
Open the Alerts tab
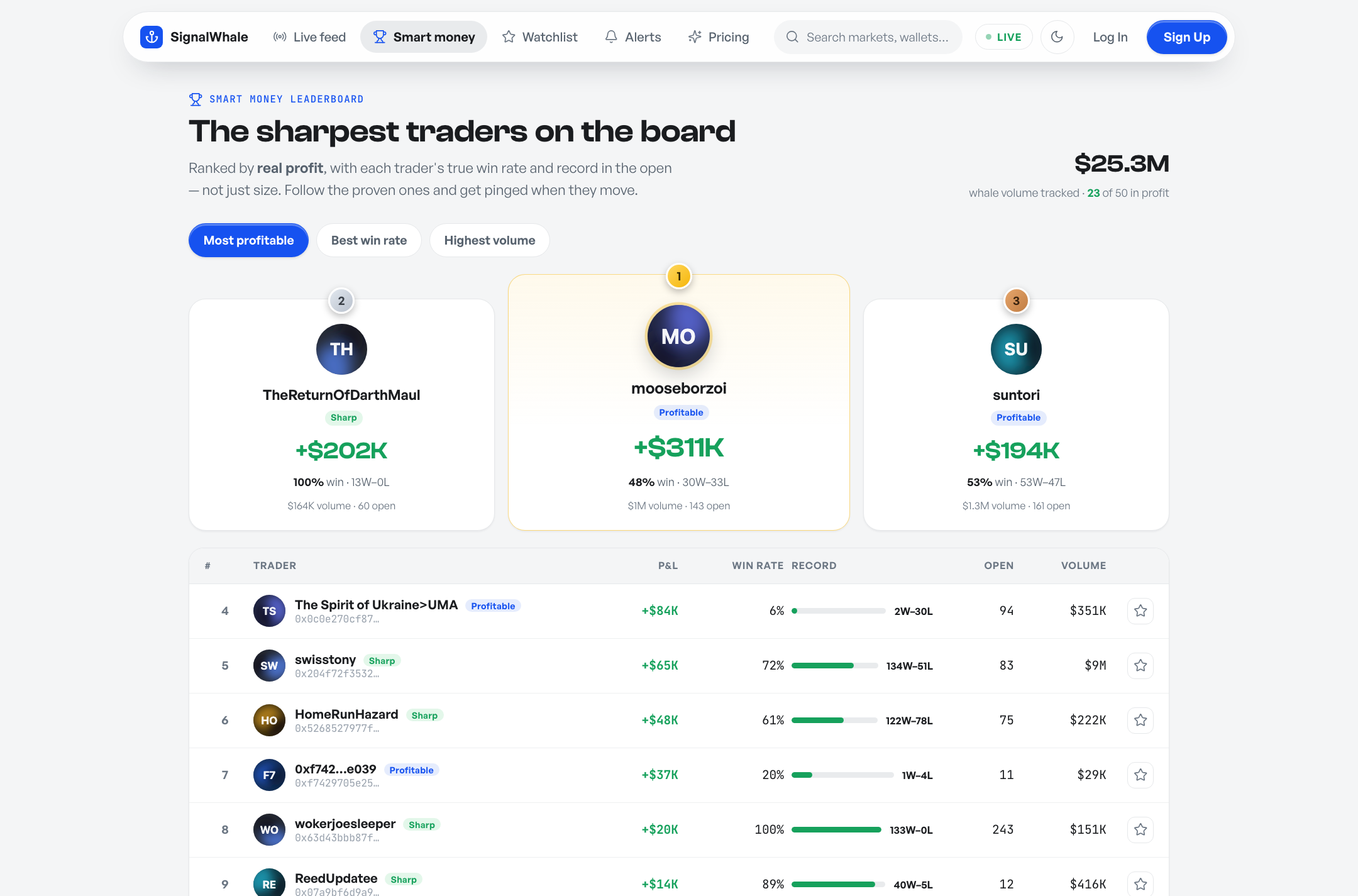click(632, 37)
